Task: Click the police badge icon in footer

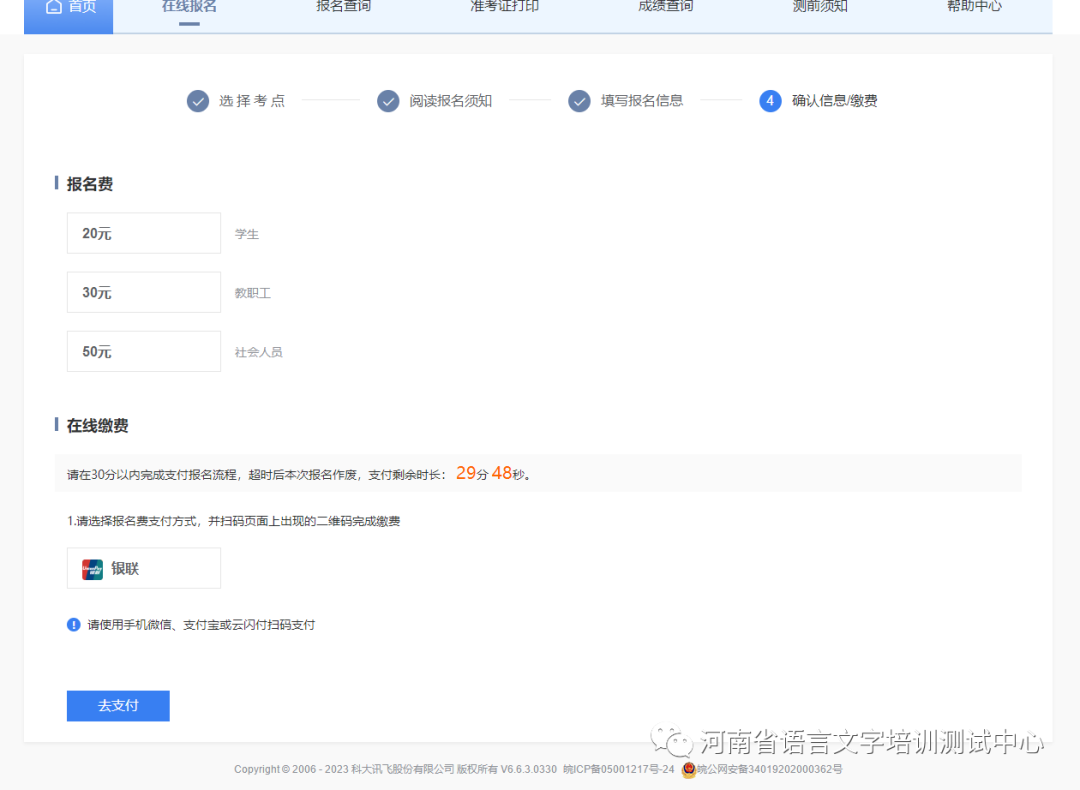Action: 688,770
